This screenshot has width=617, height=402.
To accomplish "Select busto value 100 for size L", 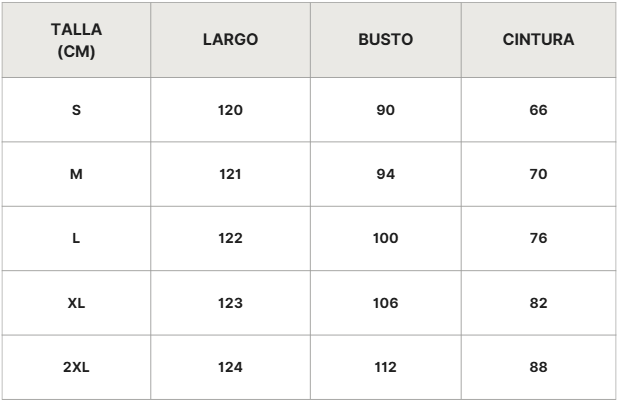I will click(386, 238).
